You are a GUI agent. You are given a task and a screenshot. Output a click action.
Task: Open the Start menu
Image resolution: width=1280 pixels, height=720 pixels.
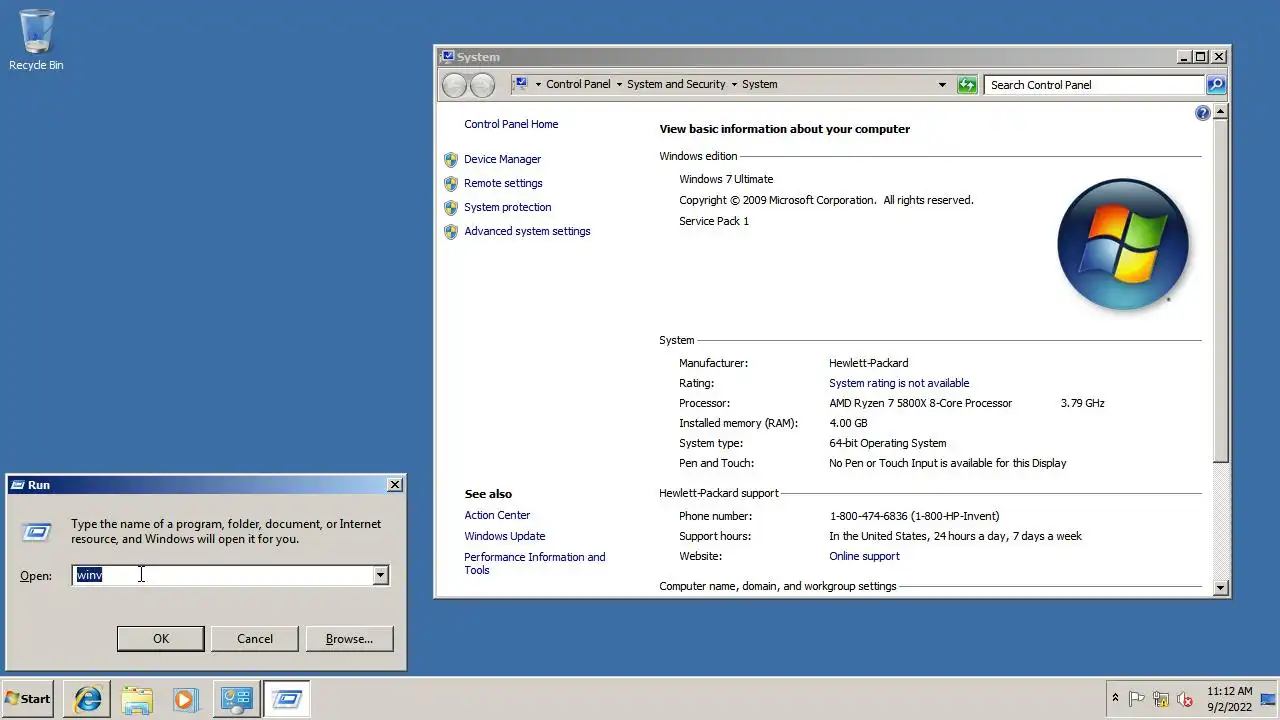tap(28, 699)
